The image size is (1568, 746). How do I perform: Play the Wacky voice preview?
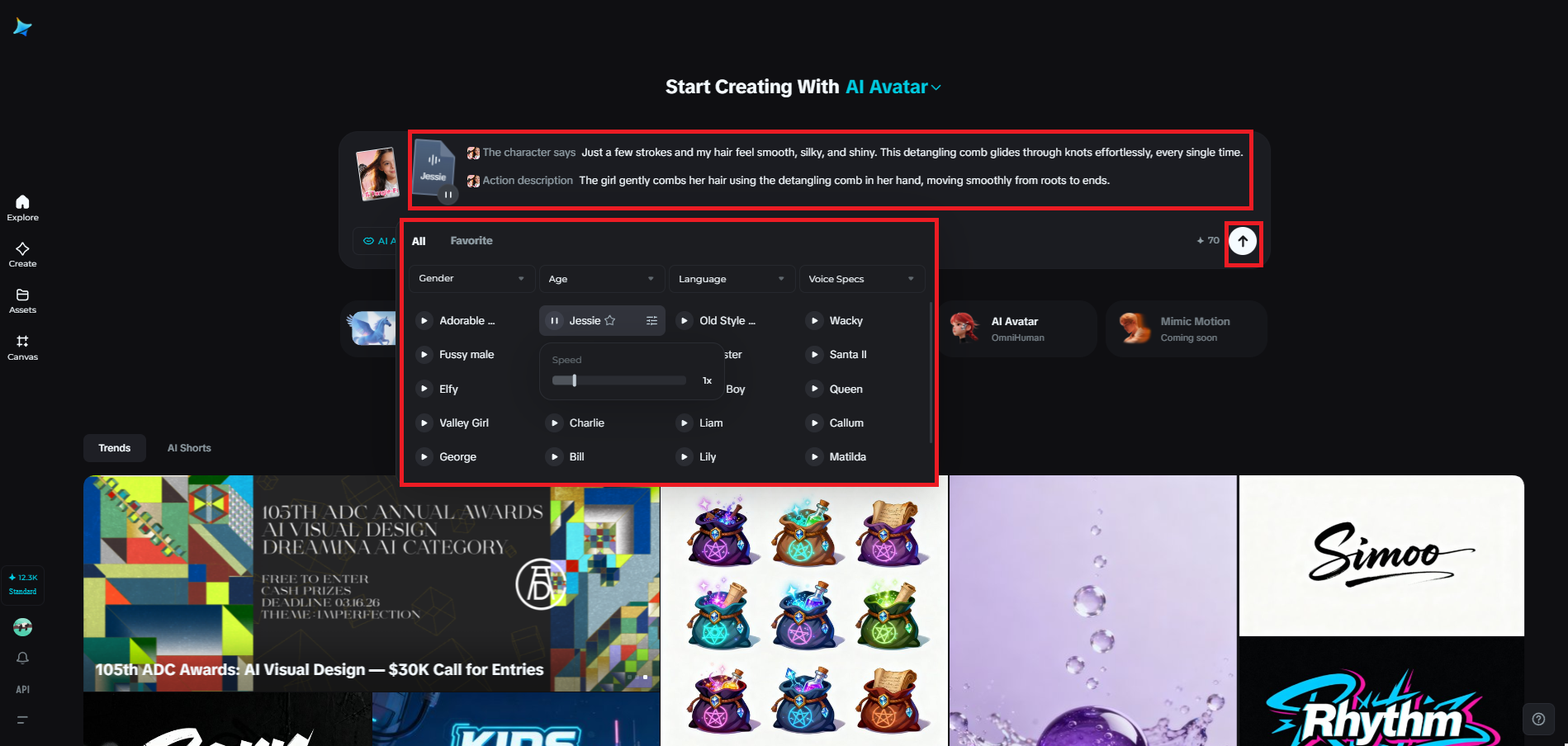[814, 321]
